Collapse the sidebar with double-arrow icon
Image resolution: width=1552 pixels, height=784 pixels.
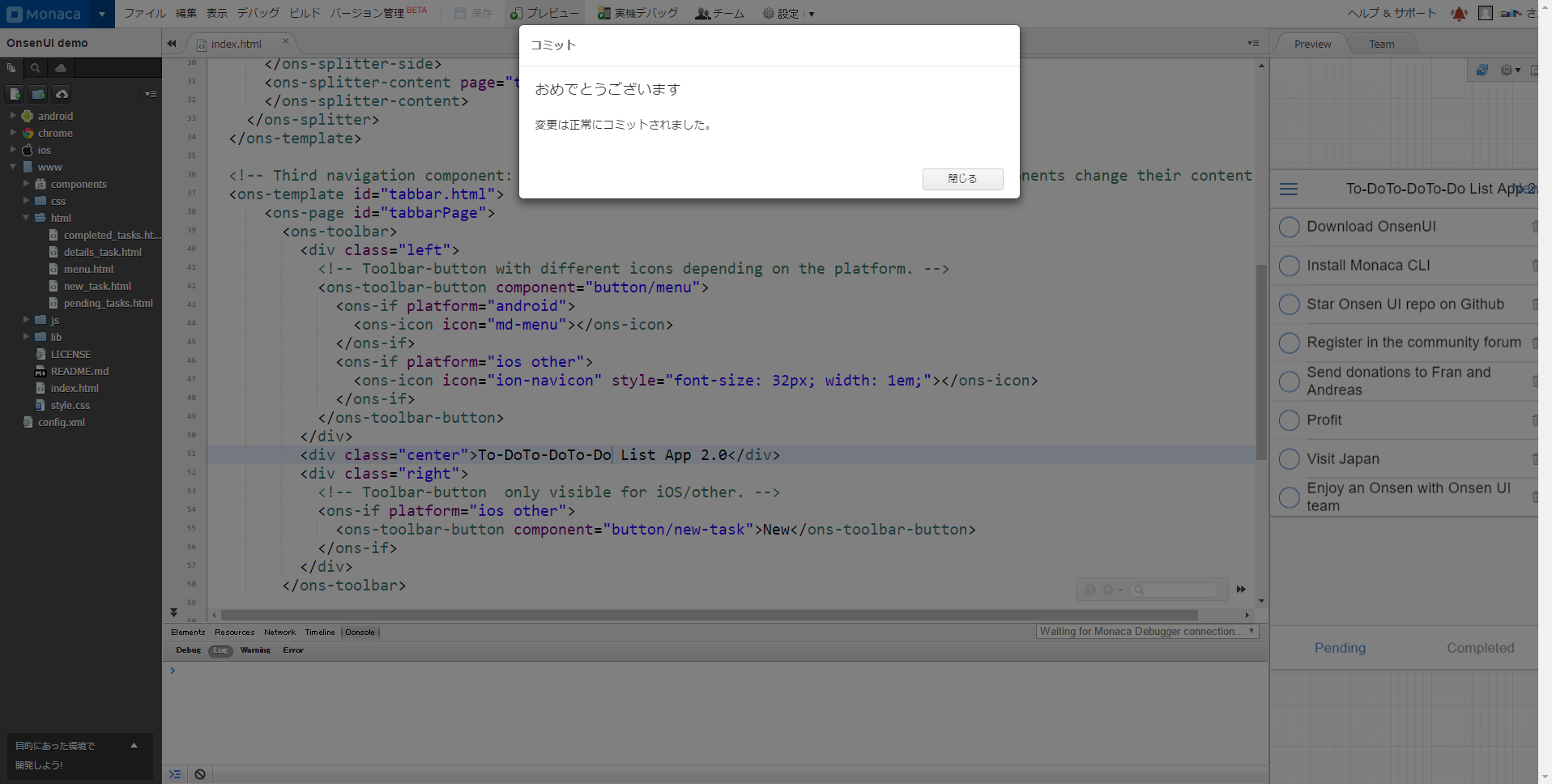coord(172,44)
